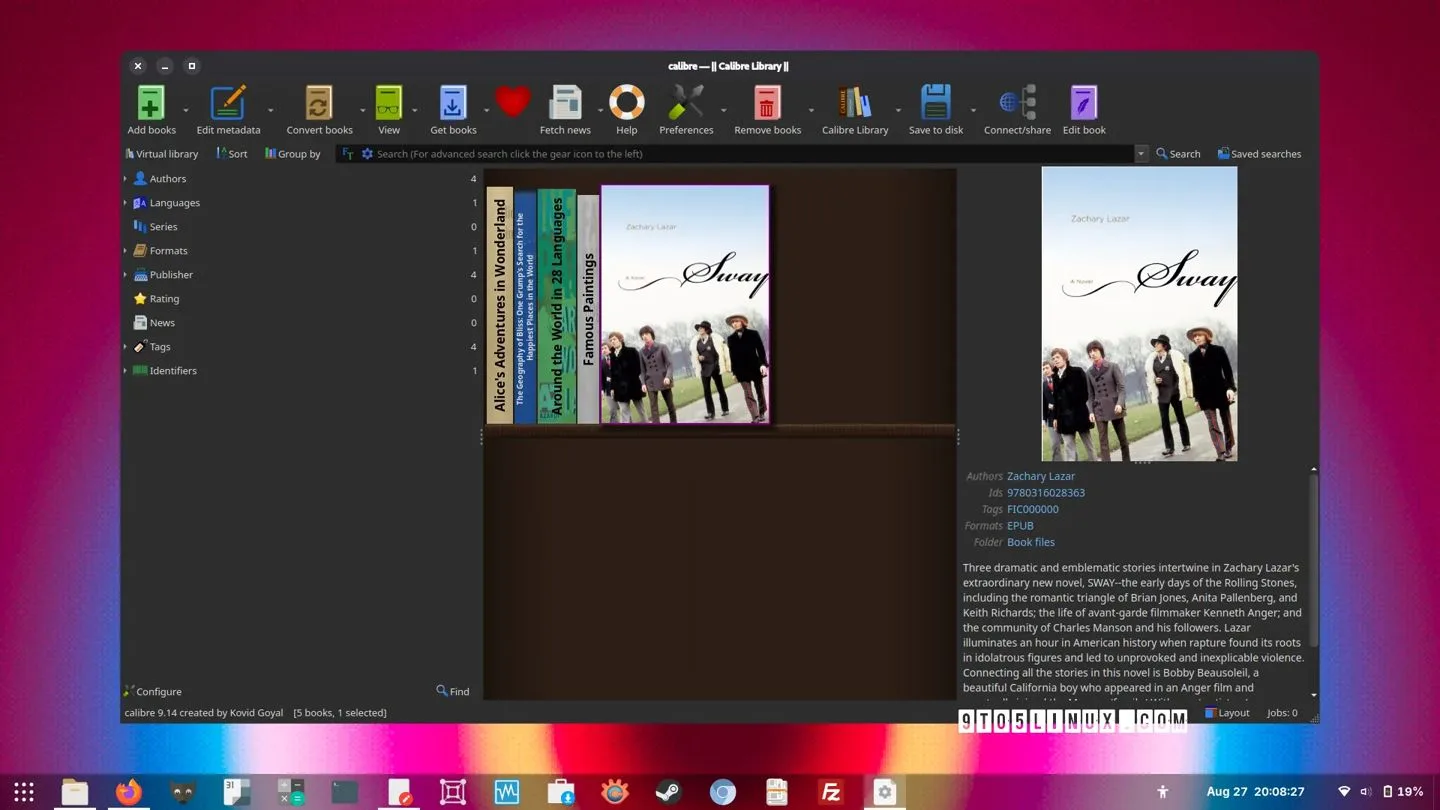Expand the Identifiers category

[125, 371]
